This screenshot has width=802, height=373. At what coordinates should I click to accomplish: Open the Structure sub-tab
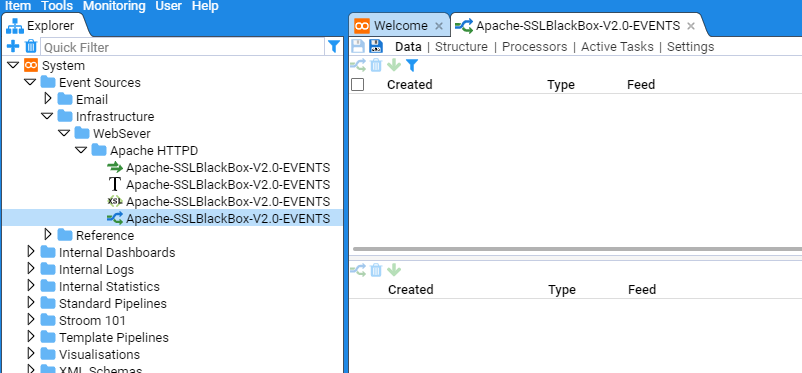click(x=461, y=47)
